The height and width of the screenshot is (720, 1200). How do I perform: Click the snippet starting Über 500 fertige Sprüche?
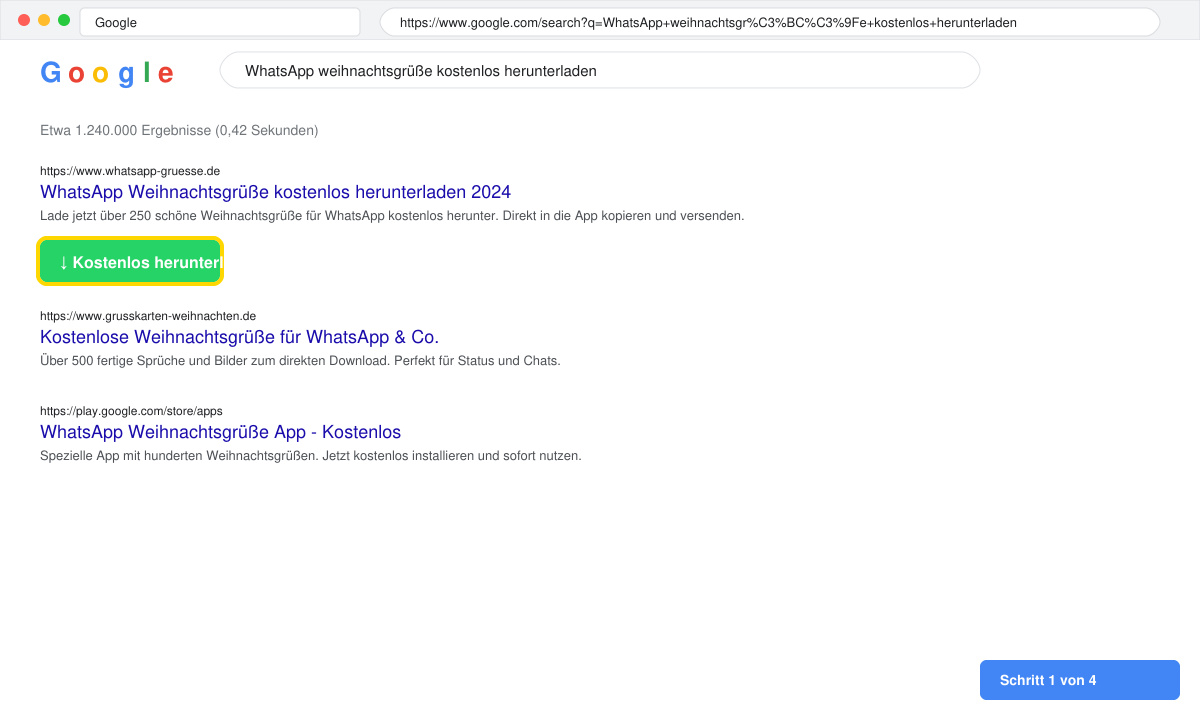(300, 361)
